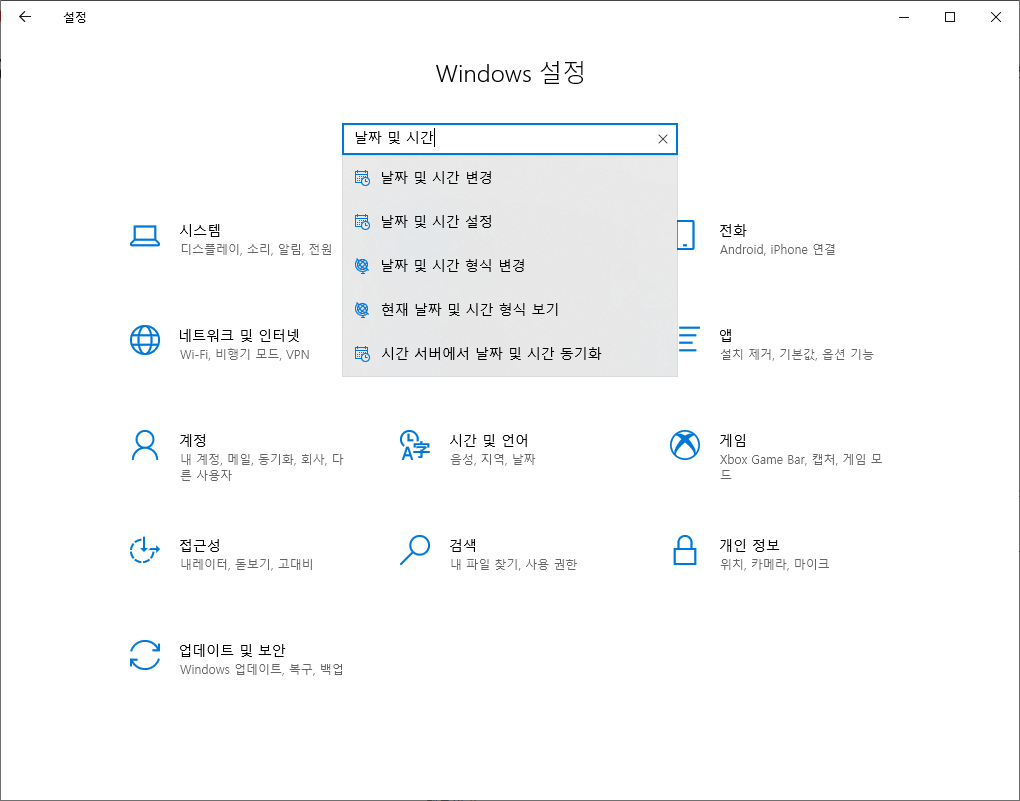Click text 설치 제거, 기본값, 옵션 기능
1020x801 pixels.
796,355
